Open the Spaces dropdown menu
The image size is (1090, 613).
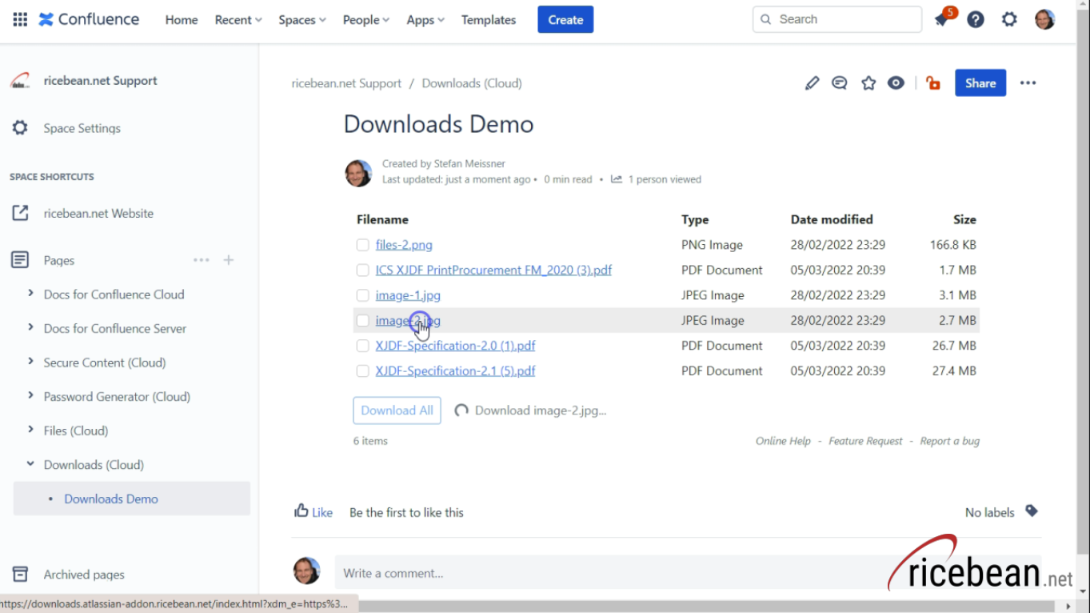pyautogui.click(x=302, y=19)
